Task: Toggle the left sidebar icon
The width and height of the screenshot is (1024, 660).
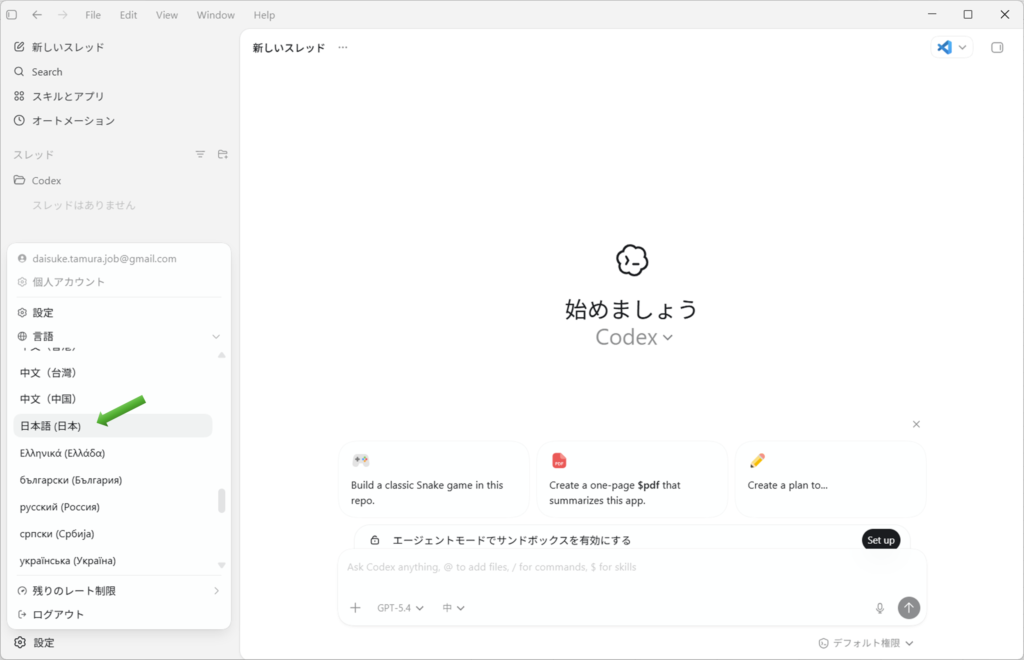Action: (x=12, y=15)
